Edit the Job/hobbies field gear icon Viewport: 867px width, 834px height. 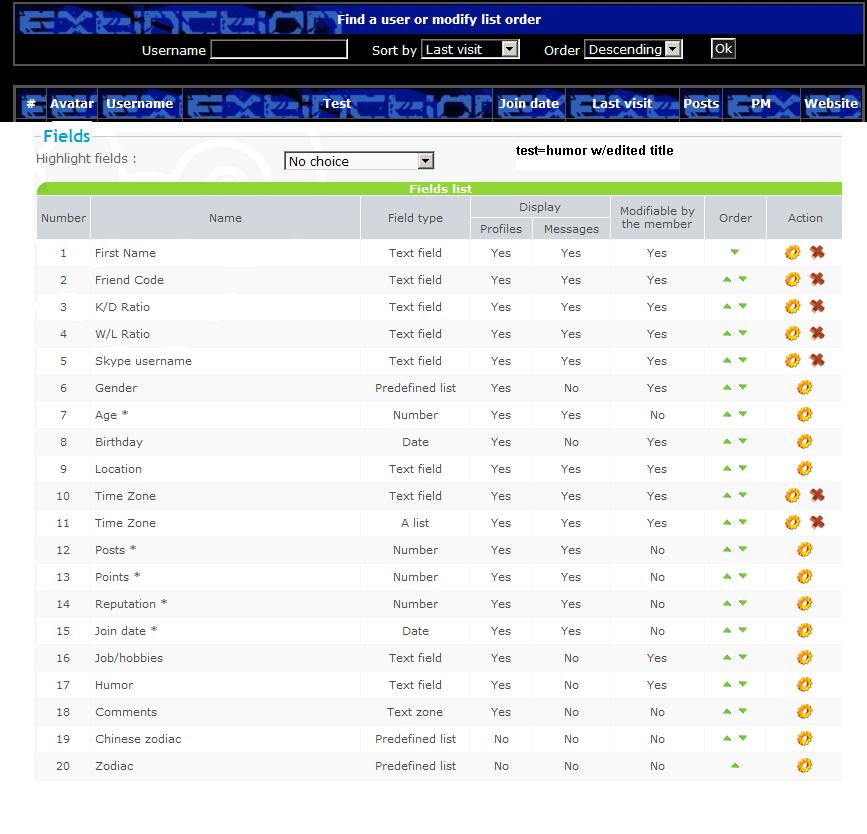coord(805,658)
